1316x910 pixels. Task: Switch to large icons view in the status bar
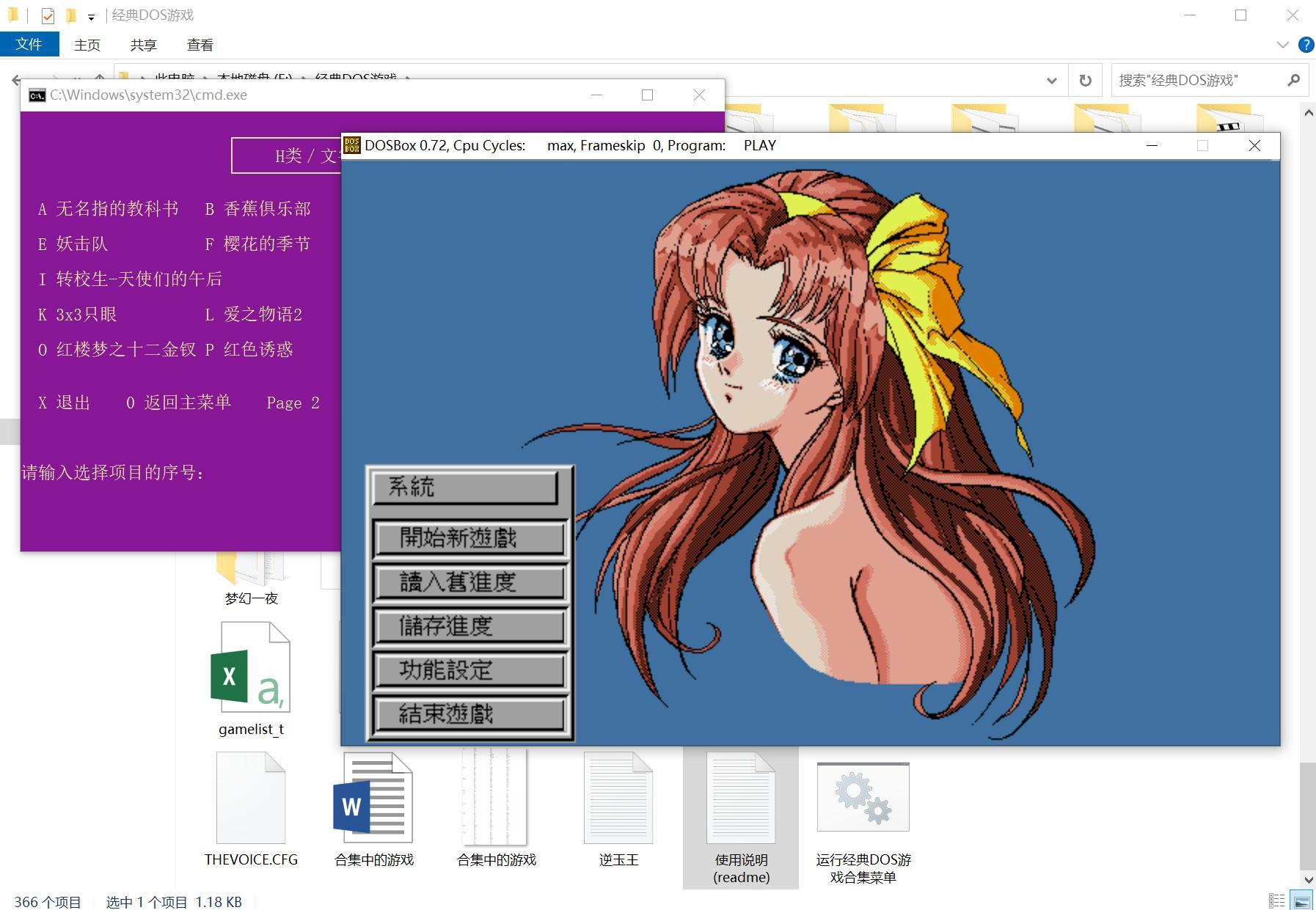tap(1301, 901)
